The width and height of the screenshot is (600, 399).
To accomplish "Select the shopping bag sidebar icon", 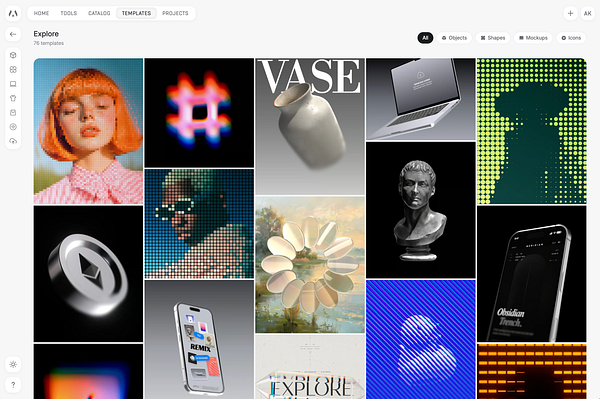I will [x=13, y=112].
